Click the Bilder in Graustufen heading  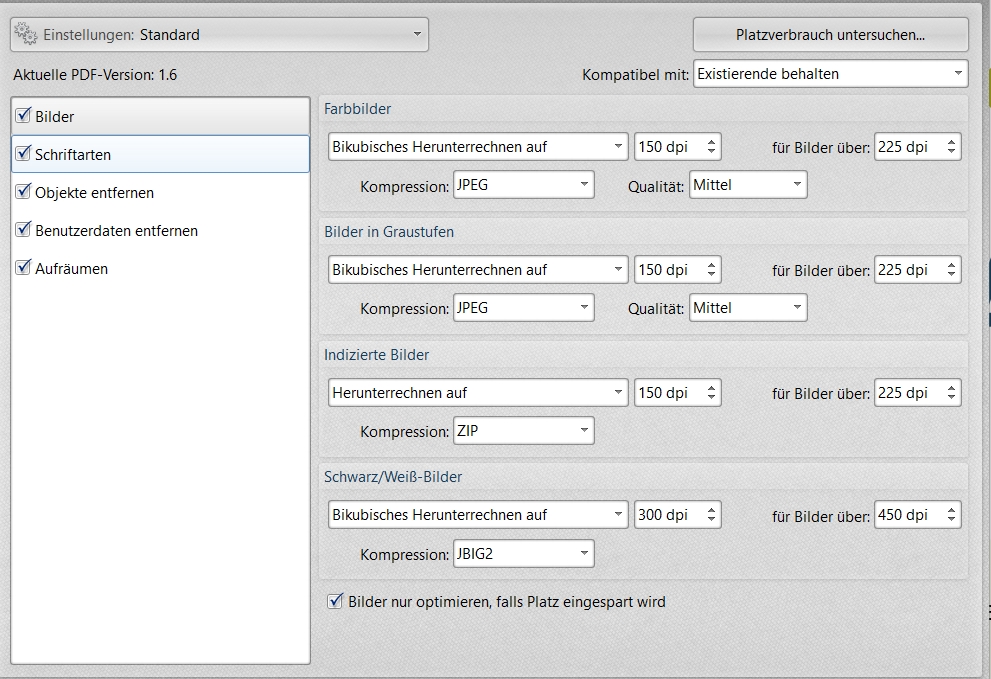tap(389, 232)
